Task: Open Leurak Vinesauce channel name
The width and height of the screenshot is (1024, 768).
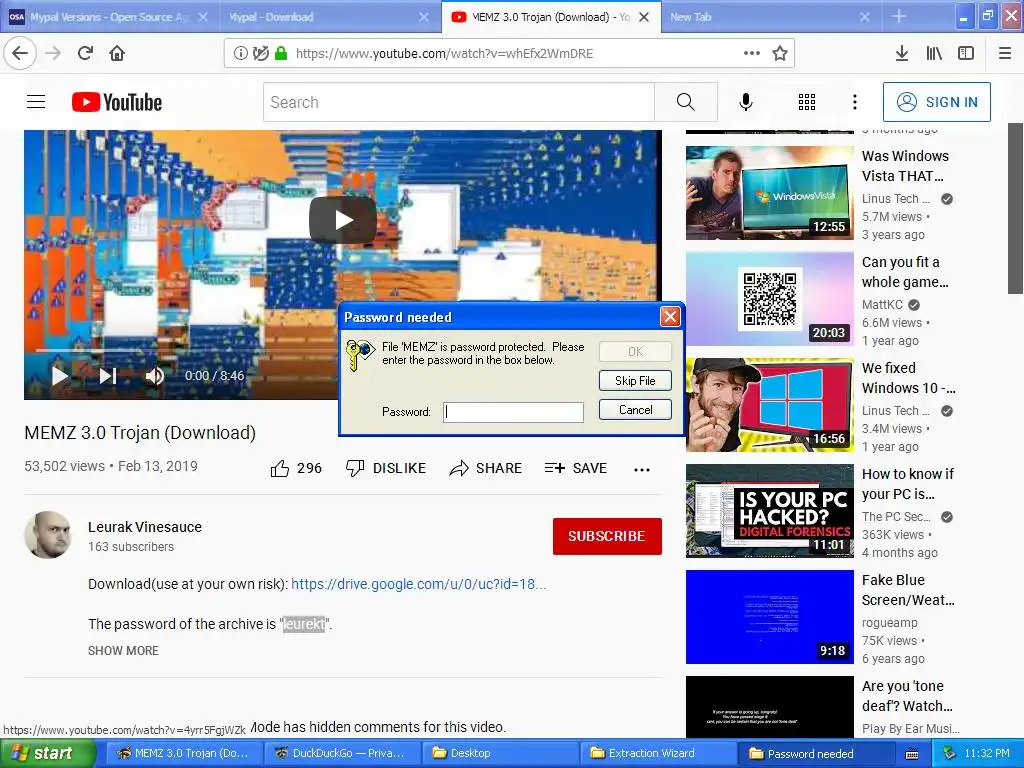Action: [145, 527]
